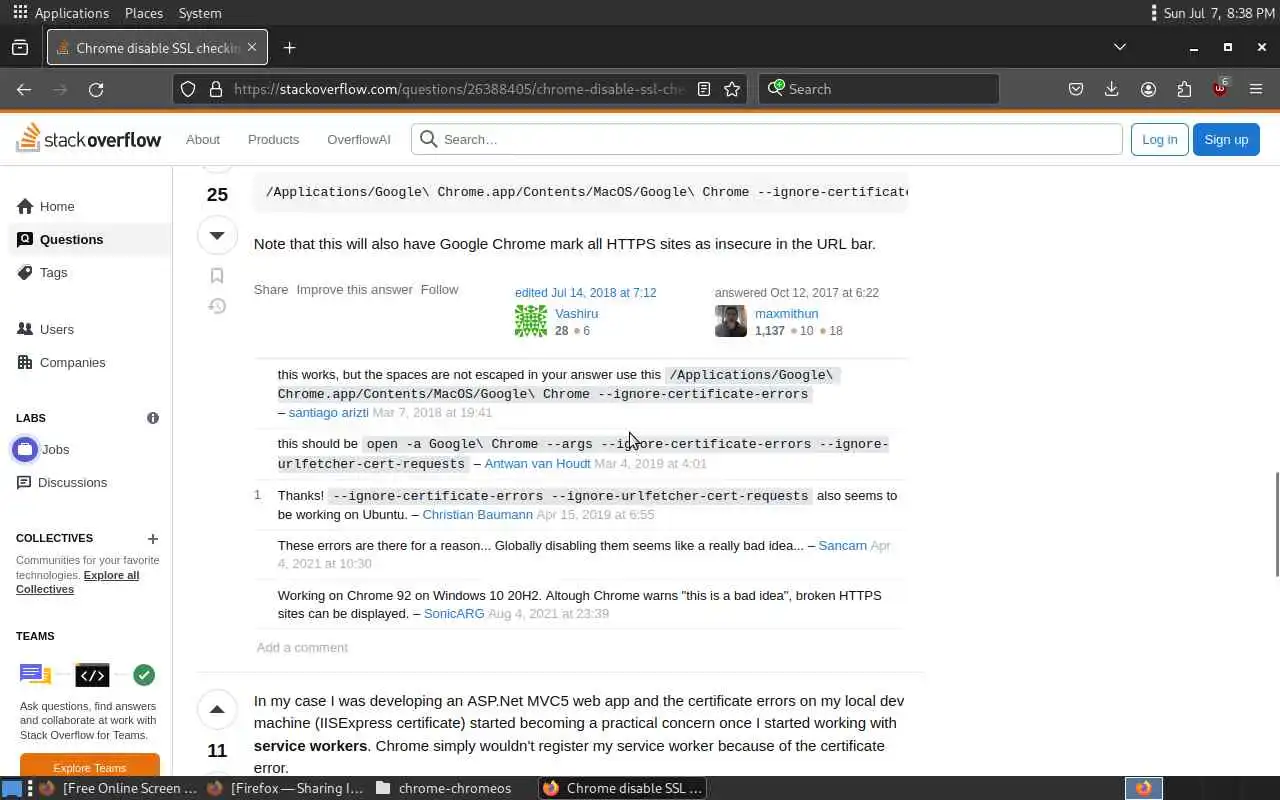
Task: Click the Sign up button
Action: pos(1226,139)
